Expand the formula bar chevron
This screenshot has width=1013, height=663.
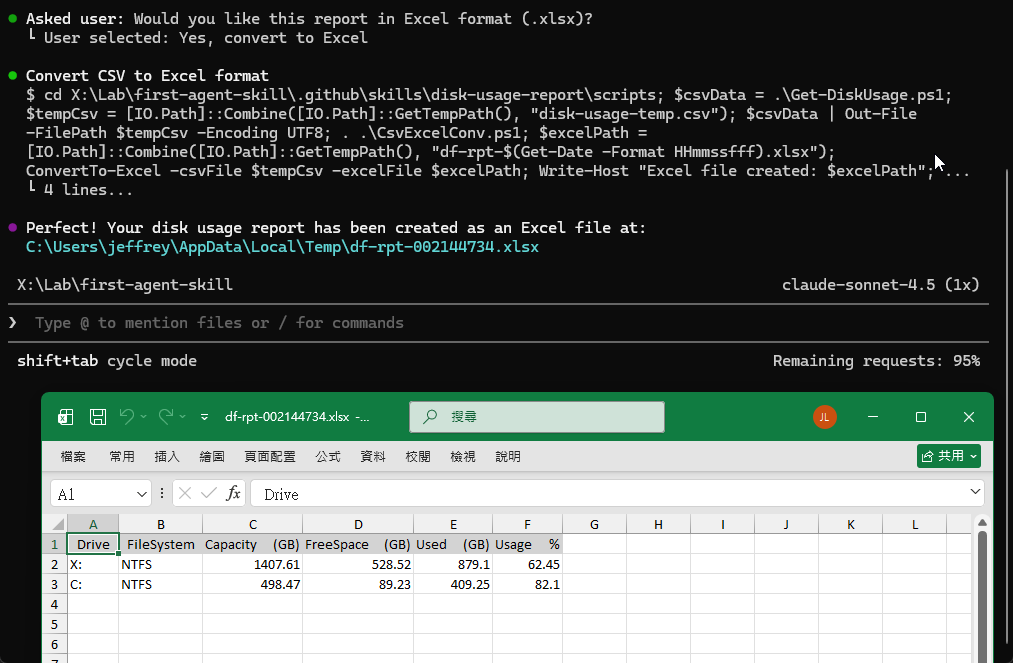click(976, 493)
